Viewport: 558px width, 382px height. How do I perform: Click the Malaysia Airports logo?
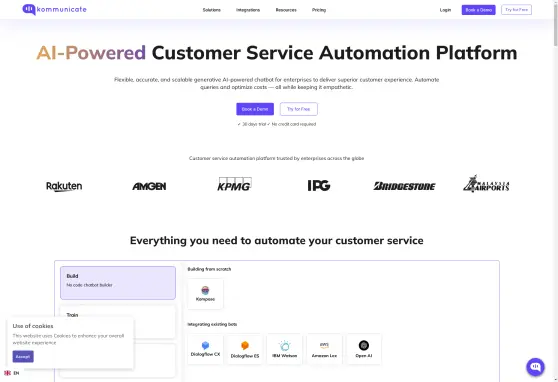486,184
